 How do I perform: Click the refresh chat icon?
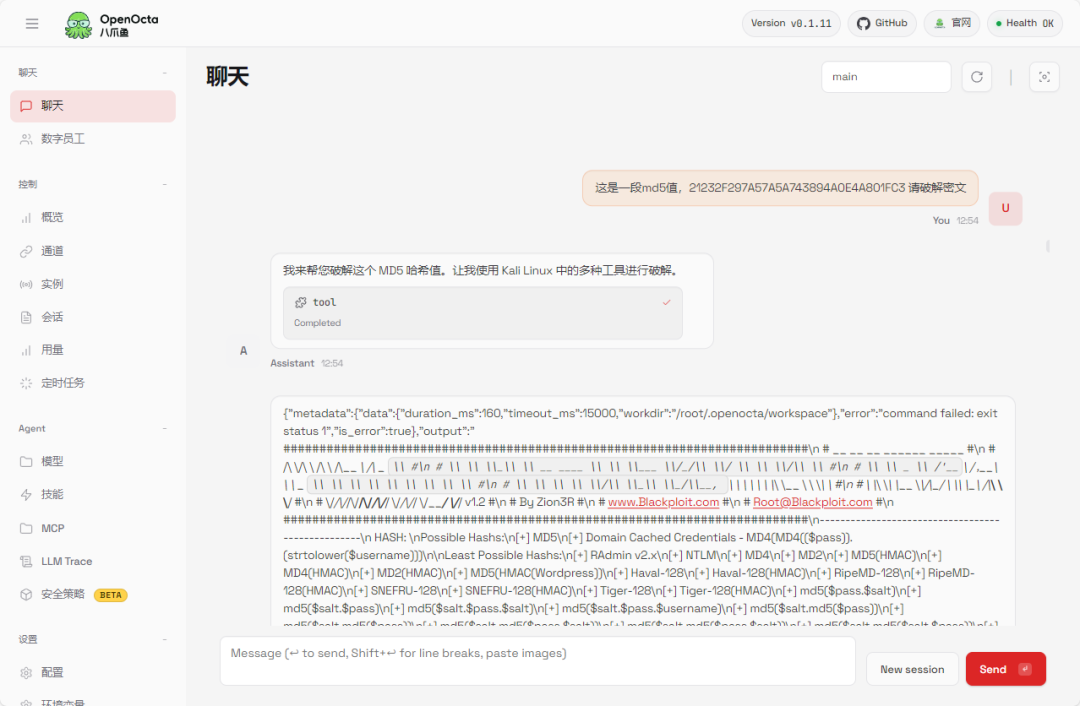click(976, 77)
